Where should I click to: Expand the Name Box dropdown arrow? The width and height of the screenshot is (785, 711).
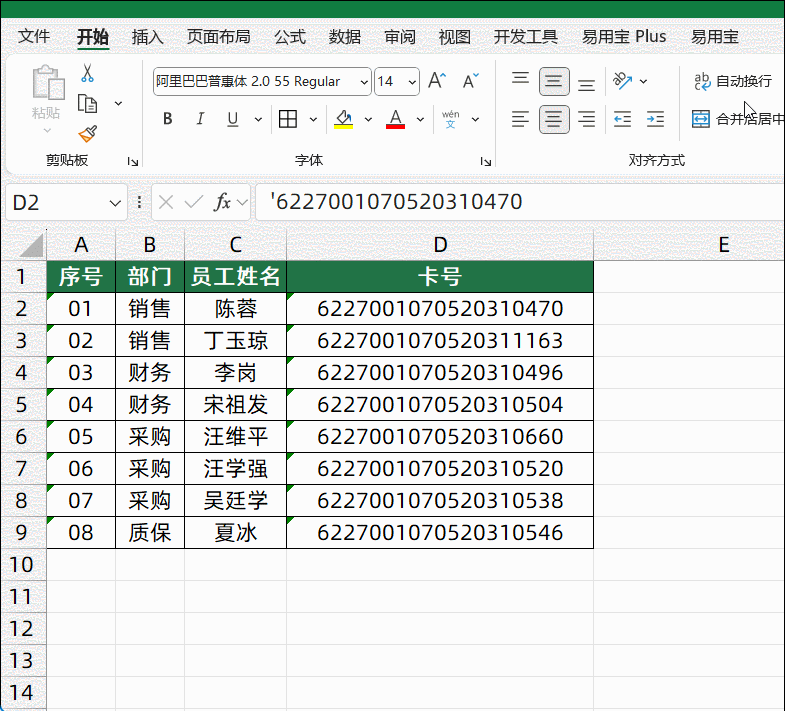pyautogui.click(x=115, y=203)
